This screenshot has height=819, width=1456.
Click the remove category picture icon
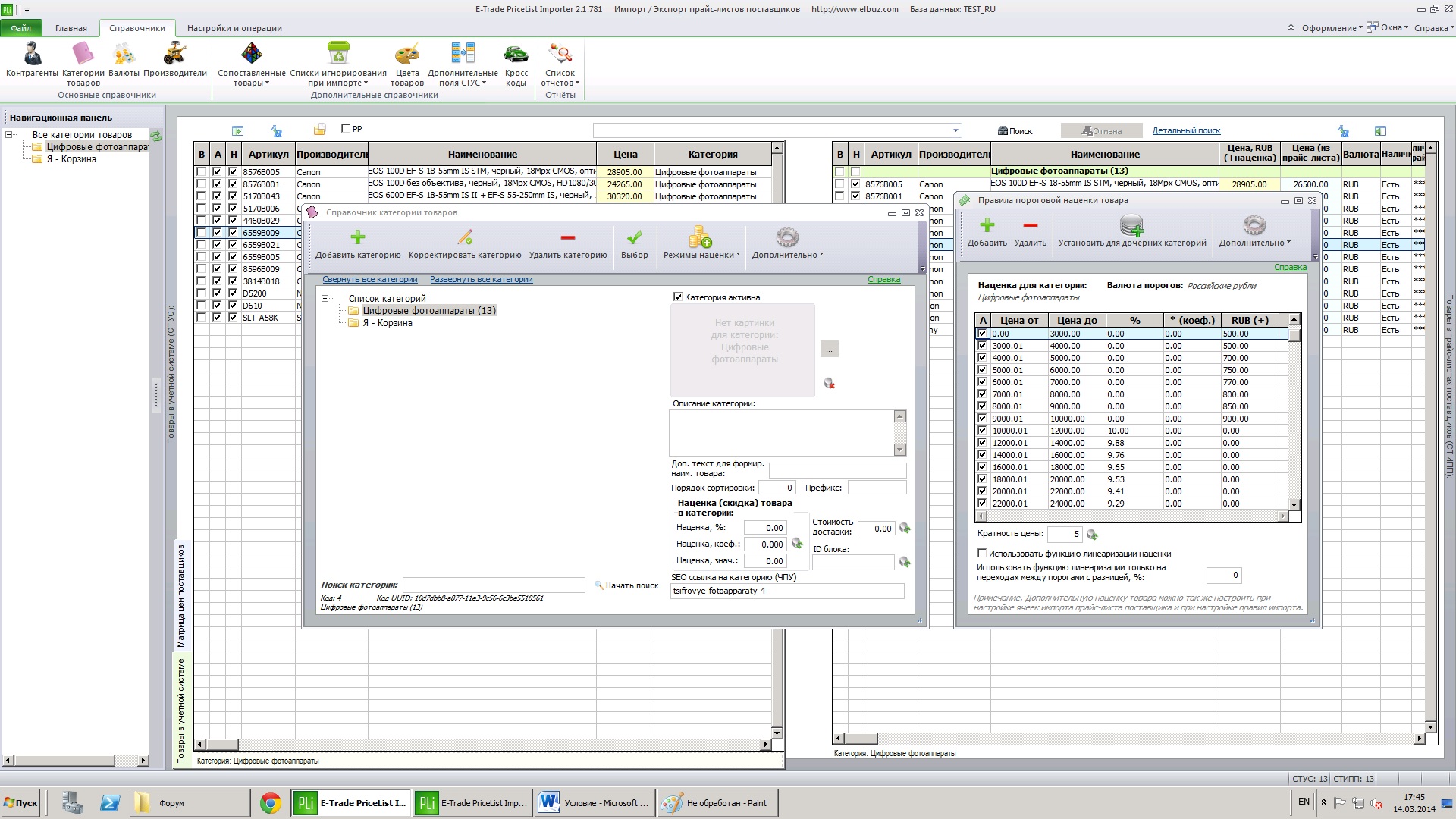point(829,384)
